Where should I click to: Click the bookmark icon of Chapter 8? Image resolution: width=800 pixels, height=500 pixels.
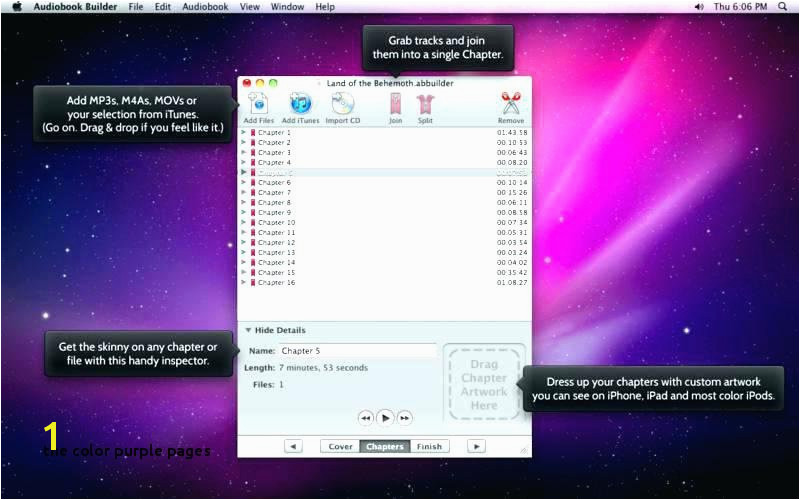point(253,203)
